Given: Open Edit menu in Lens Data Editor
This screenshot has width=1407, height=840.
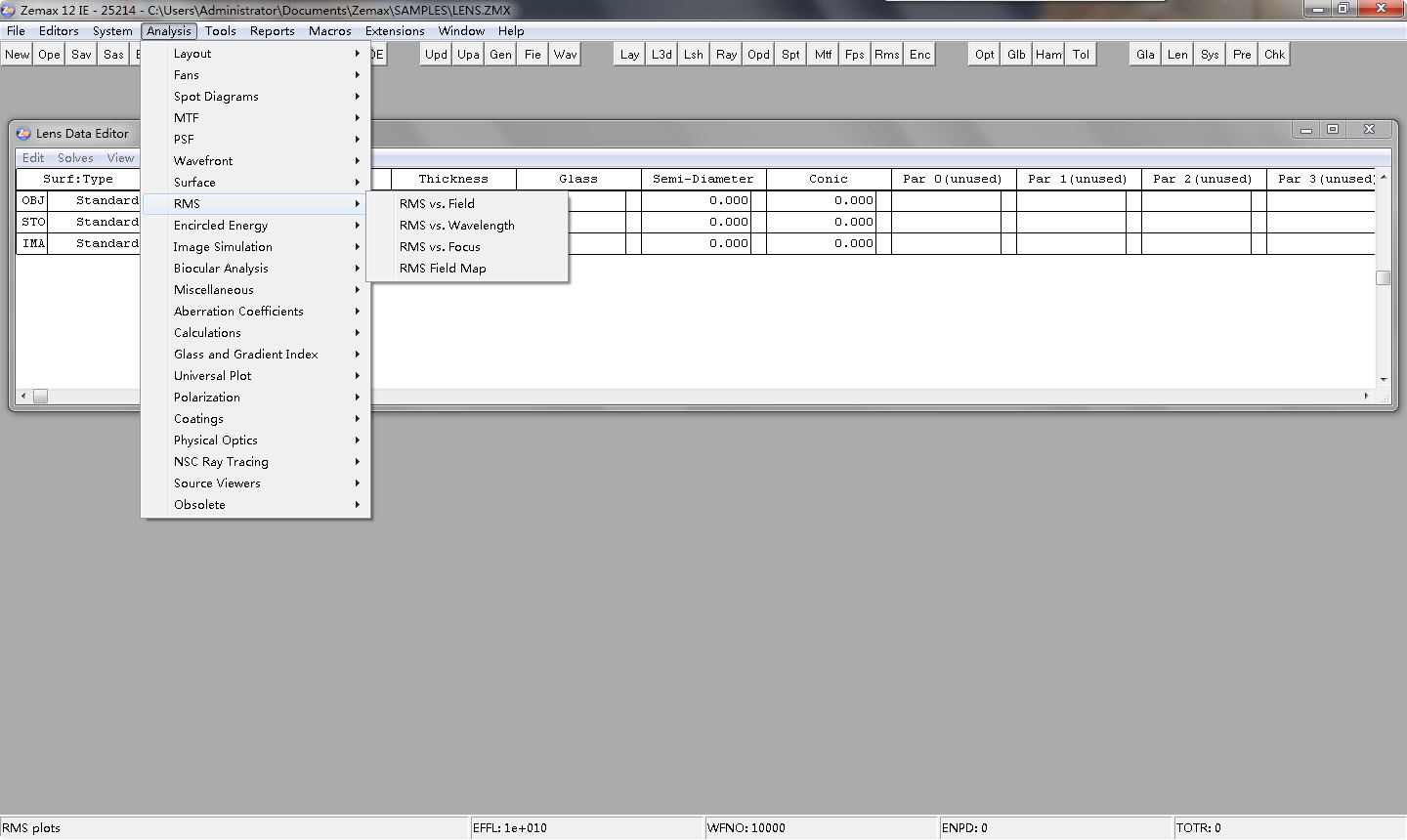Looking at the screenshot, I should [x=33, y=158].
